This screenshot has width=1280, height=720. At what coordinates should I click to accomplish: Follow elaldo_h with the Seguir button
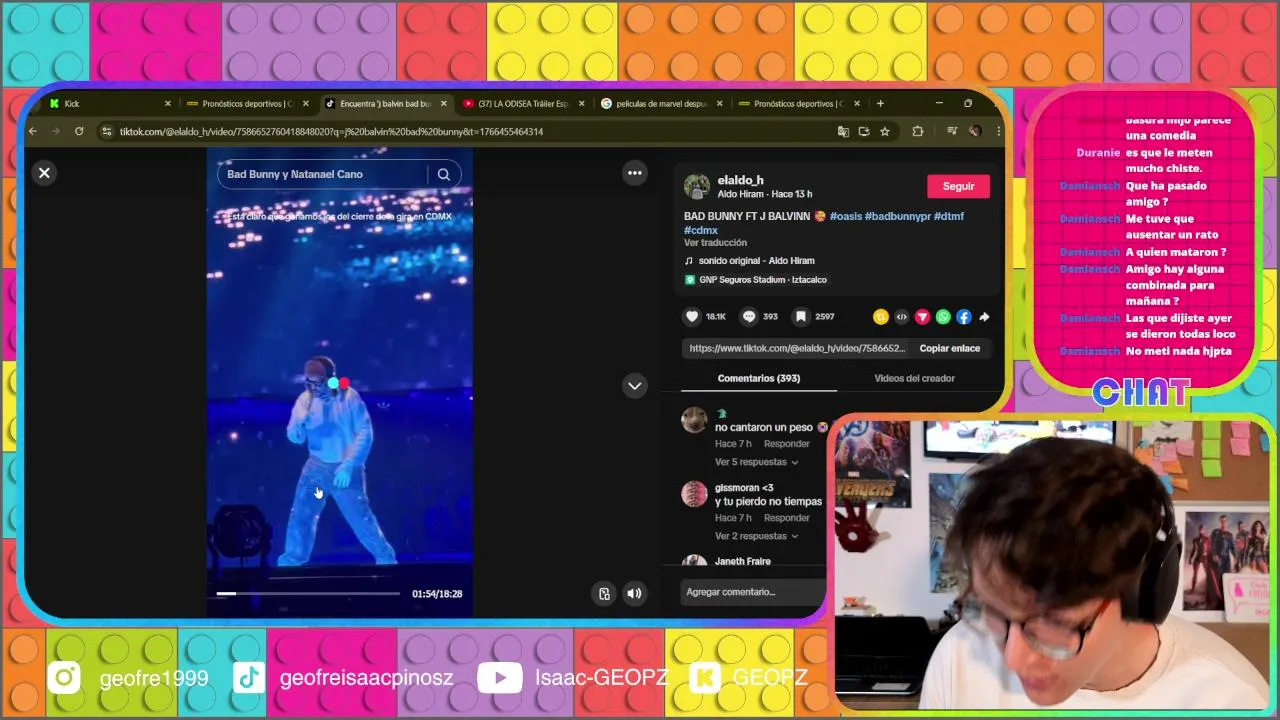958,186
